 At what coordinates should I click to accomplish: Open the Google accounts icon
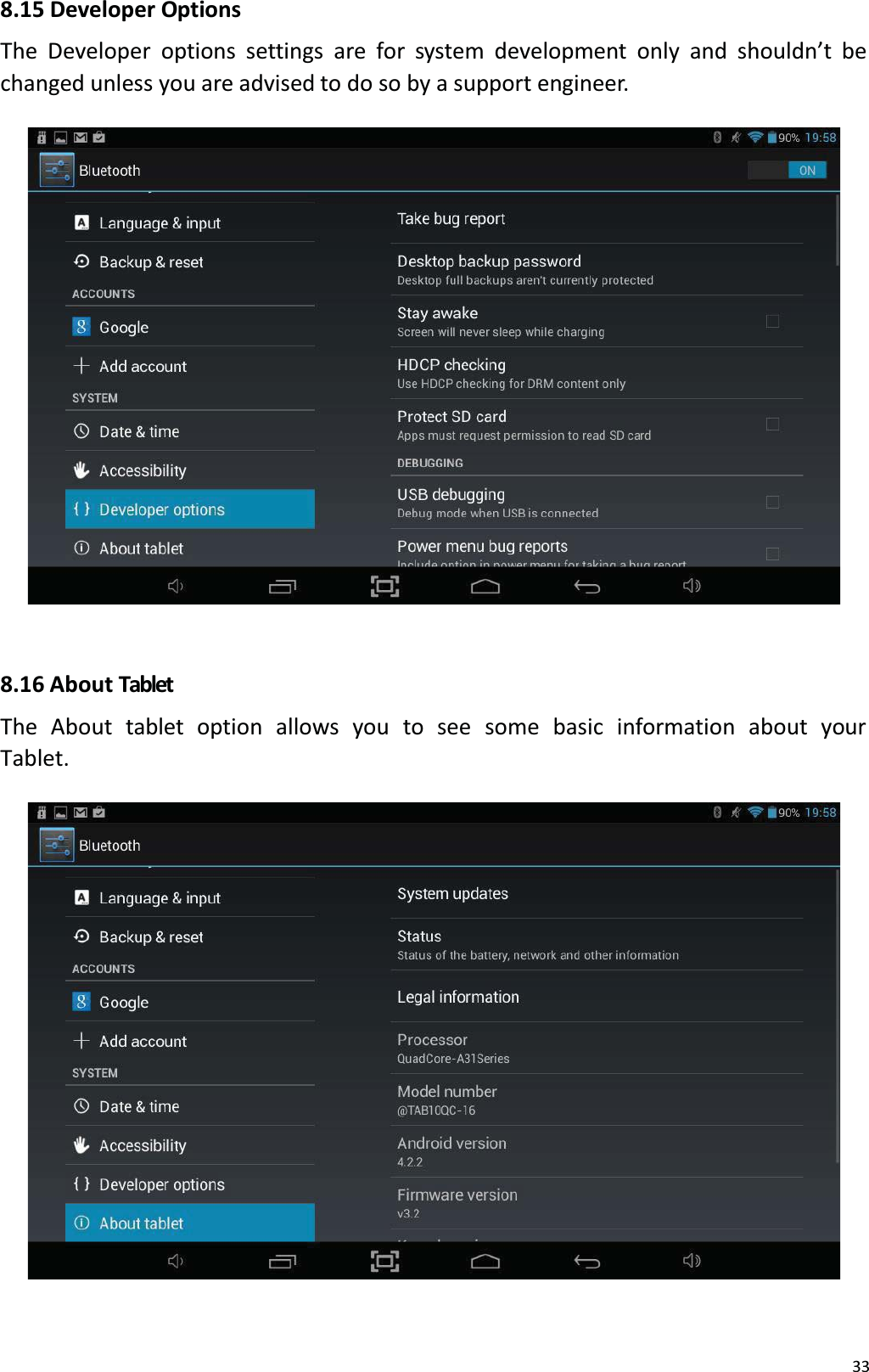(81, 327)
